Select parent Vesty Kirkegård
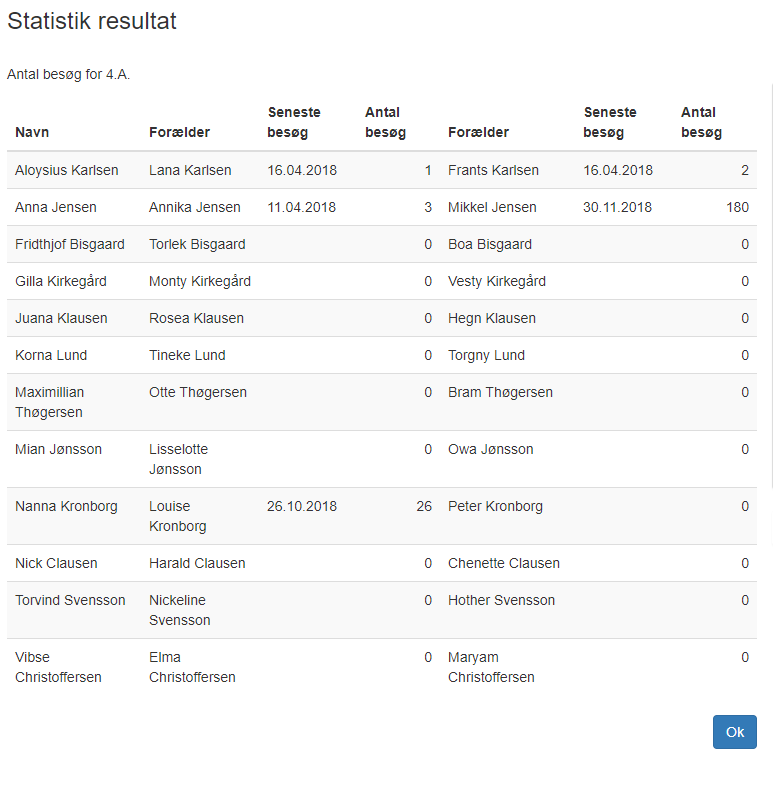The image size is (773, 803). click(497, 281)
